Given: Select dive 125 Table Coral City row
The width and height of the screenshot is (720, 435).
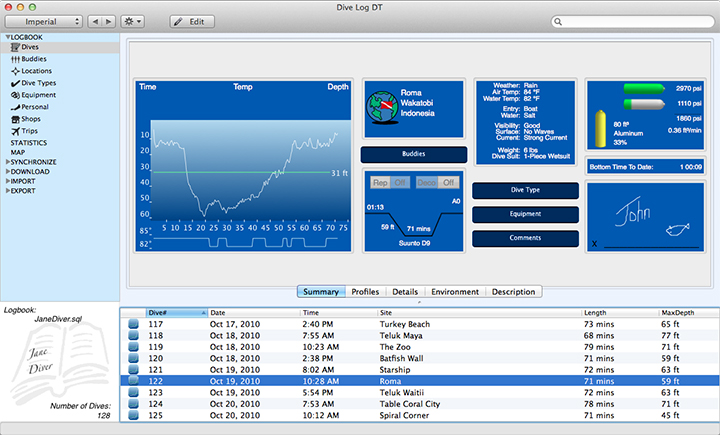Looking at the screenshot, I should click(x=400, y=403).
